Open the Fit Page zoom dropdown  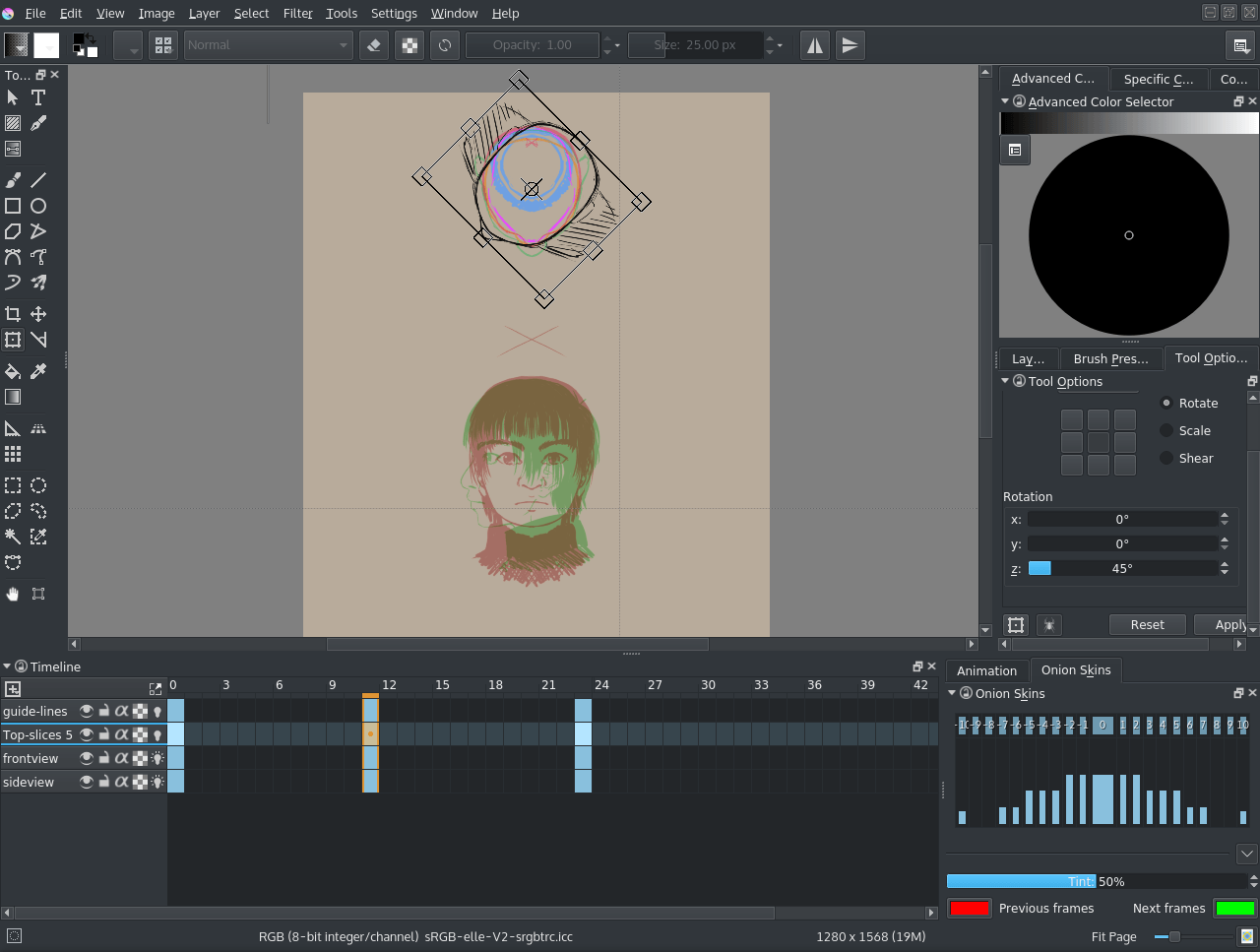pyautogui.click(x=1113, y=936)
